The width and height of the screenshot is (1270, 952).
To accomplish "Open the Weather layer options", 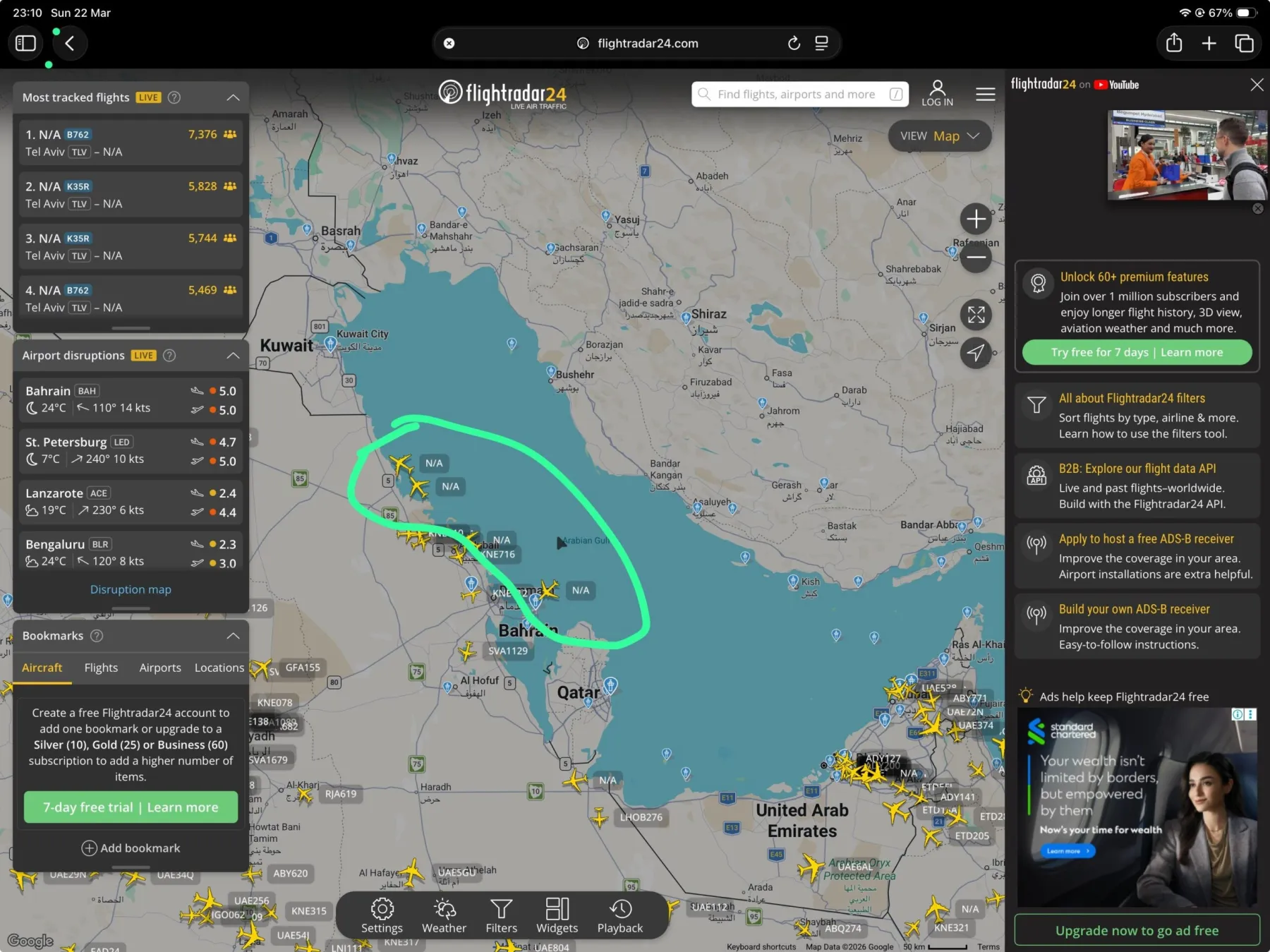I will [444, 915].
